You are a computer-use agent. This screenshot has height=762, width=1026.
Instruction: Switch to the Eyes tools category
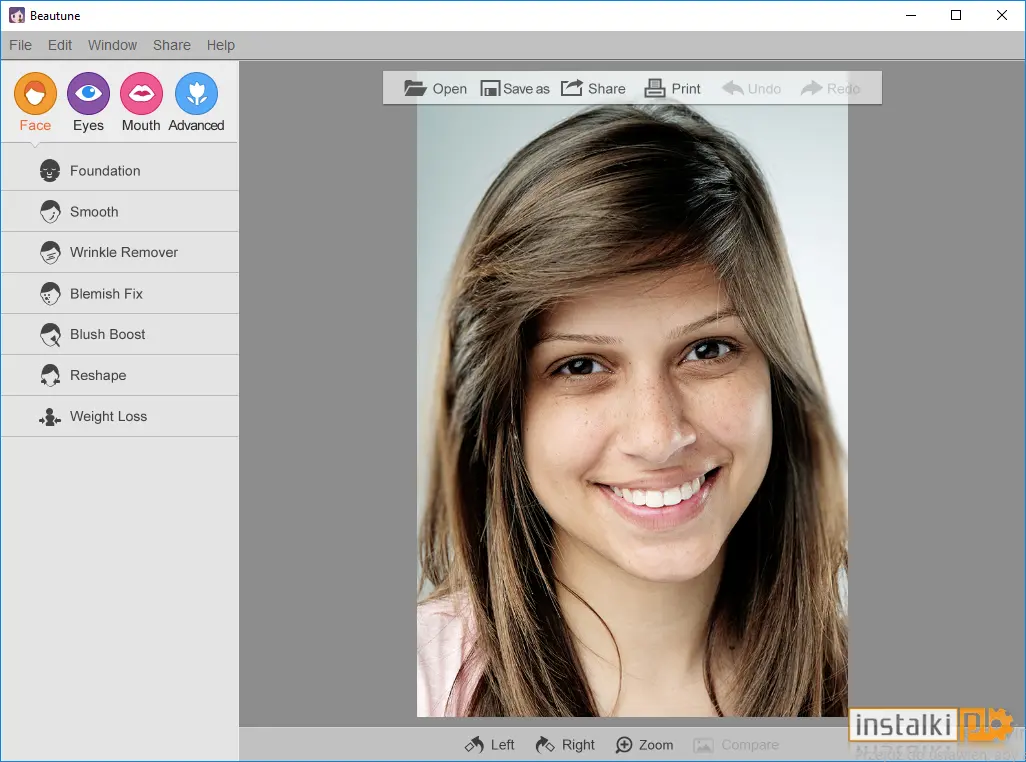tap(88, 94)
